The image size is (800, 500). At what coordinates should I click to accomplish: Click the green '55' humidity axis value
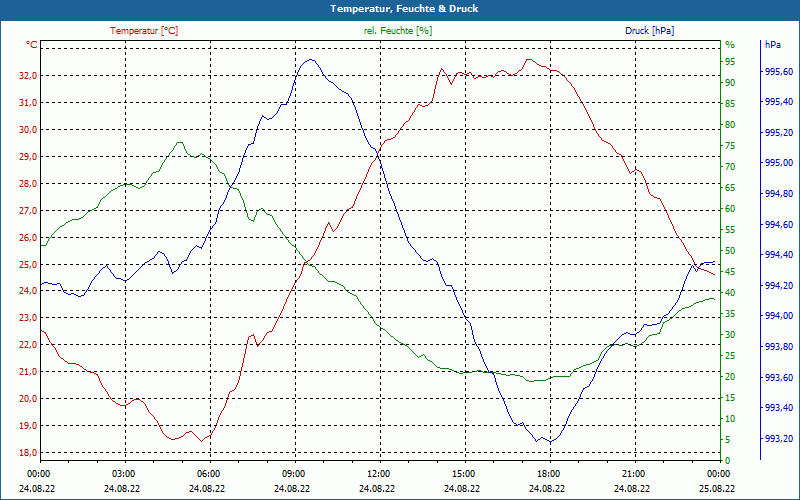[x=730, y=230]
